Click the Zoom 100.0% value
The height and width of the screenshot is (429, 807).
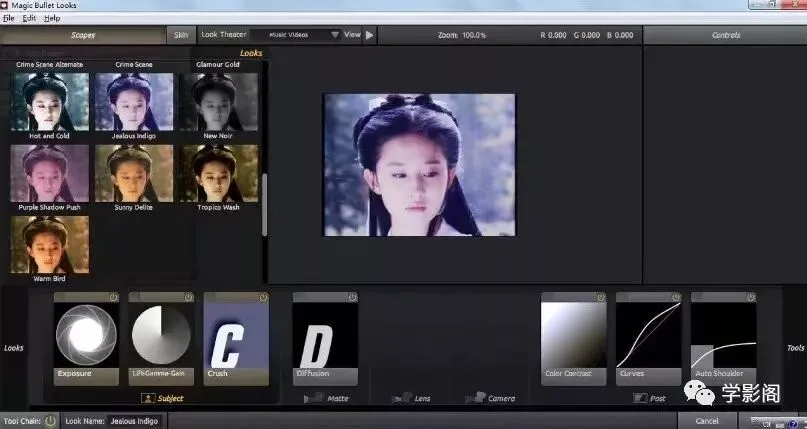(x=474, y=35)
